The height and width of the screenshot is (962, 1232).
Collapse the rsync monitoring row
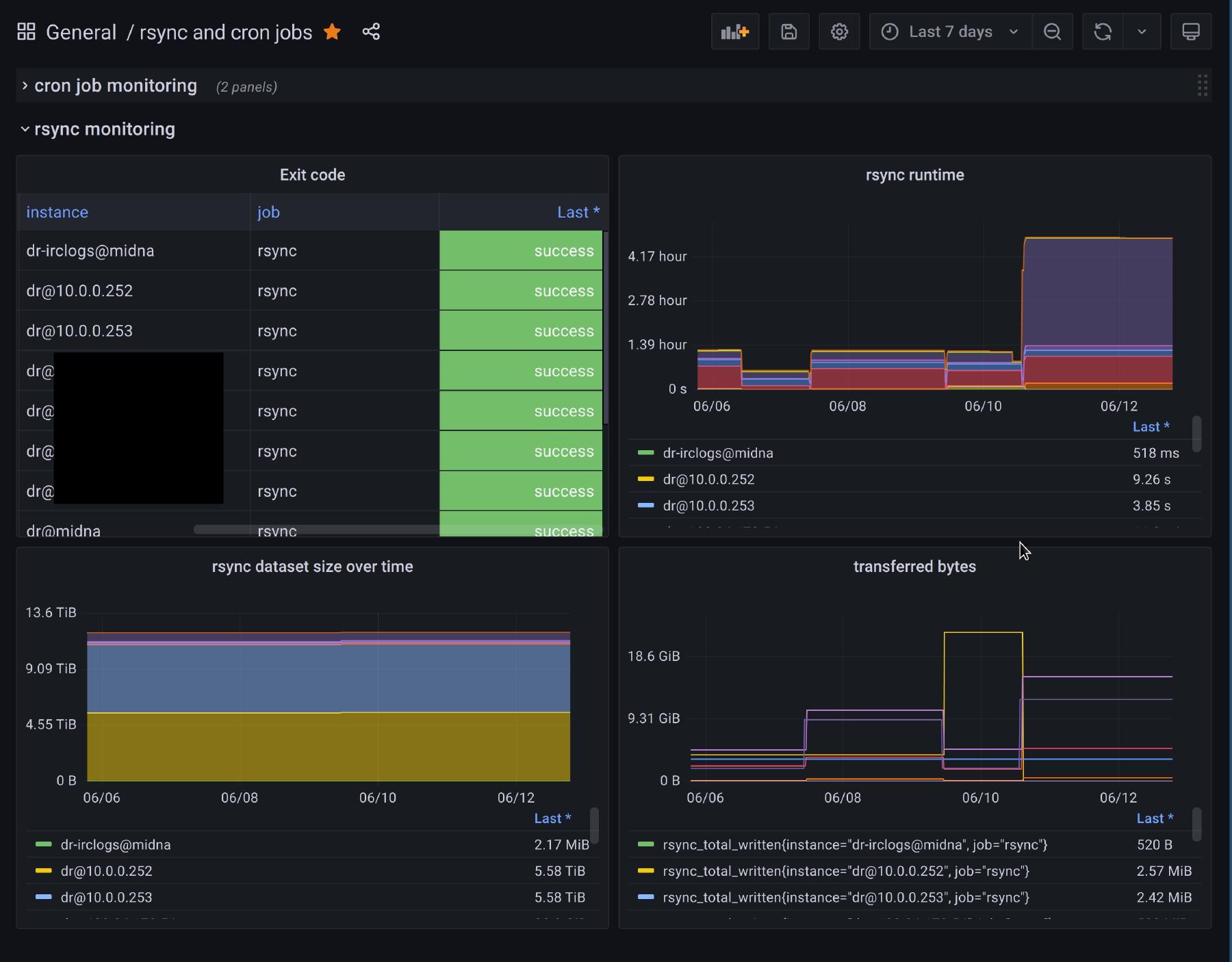click(x=104, y=129)
